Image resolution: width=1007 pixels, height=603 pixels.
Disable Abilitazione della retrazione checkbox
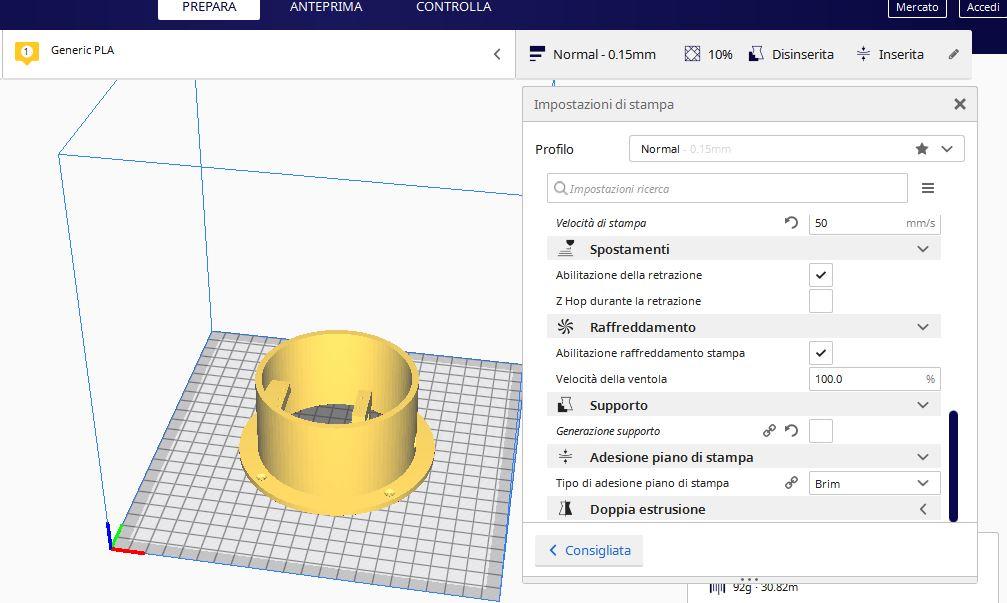pyautogui.click(x=820, y=275)
